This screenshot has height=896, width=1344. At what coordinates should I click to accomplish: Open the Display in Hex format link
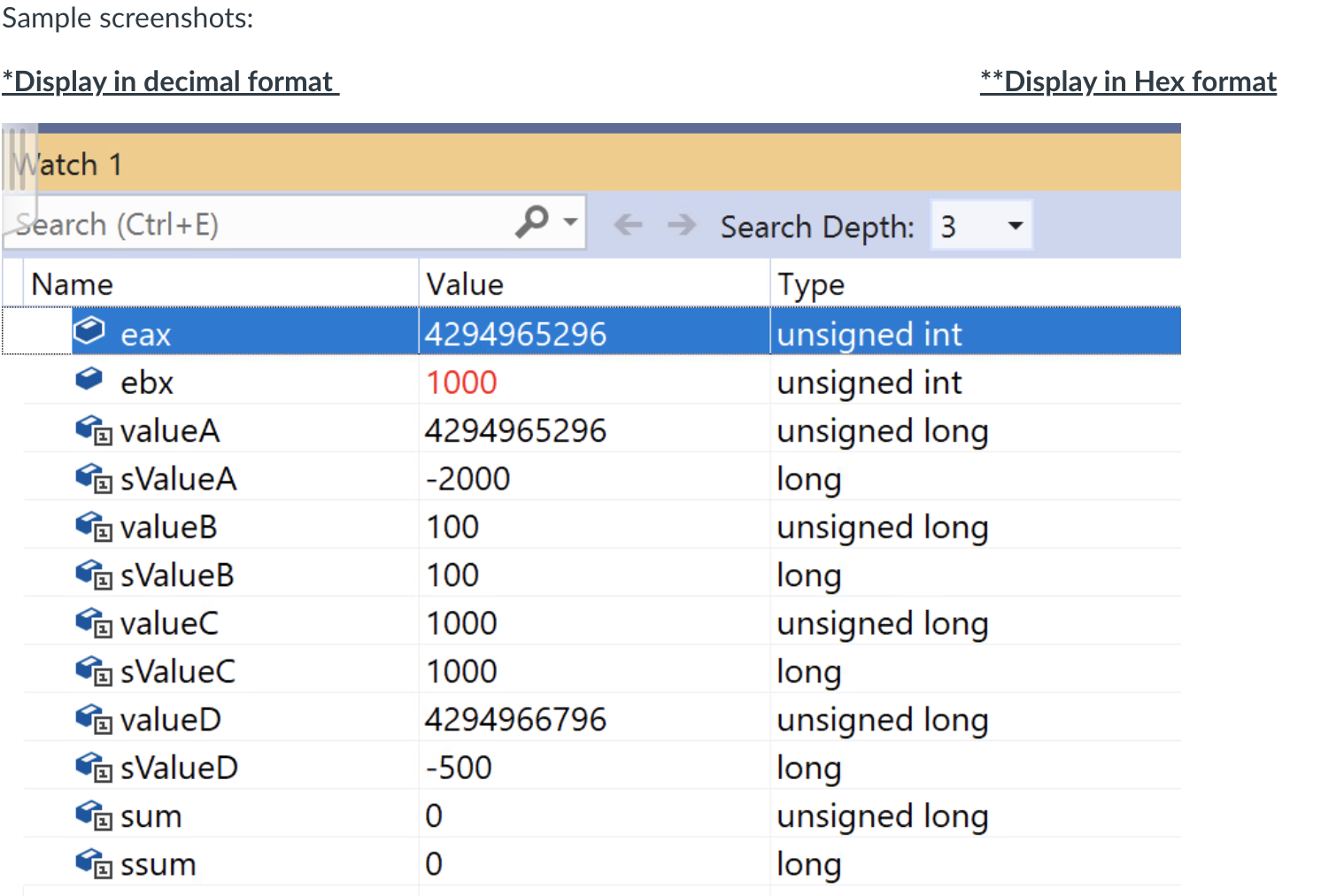[1127, 81]
